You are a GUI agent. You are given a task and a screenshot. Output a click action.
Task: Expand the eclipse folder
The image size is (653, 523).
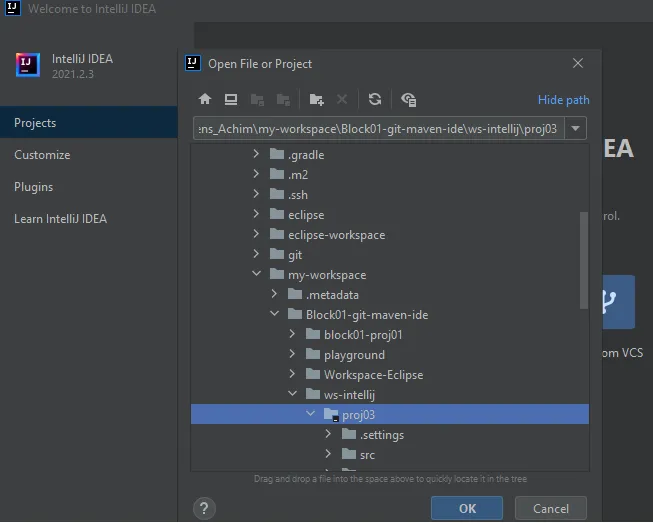256,214
